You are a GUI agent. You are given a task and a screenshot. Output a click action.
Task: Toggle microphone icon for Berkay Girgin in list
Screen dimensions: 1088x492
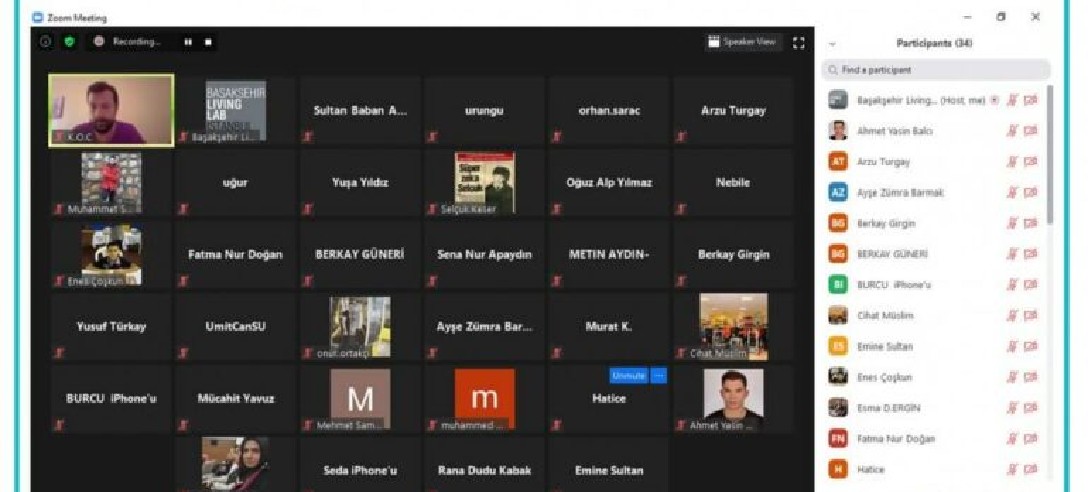(x=1012, y=223)
